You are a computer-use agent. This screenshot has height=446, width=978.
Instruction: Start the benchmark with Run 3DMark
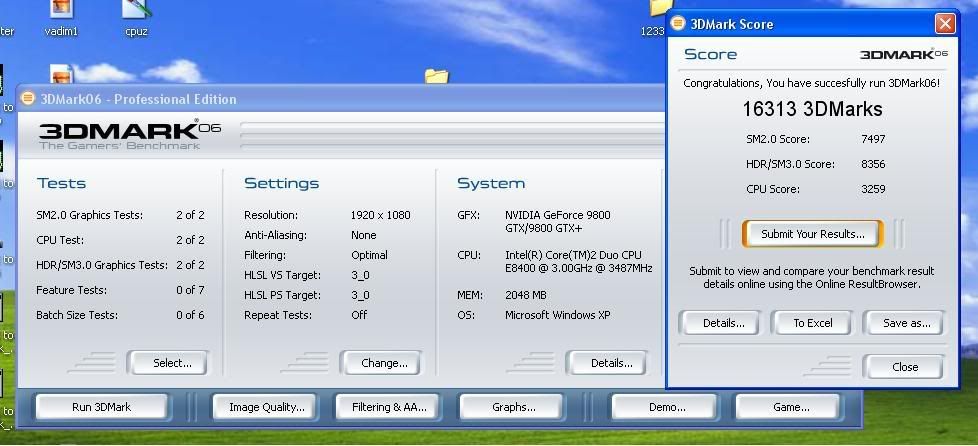click(x=102, y=407)
